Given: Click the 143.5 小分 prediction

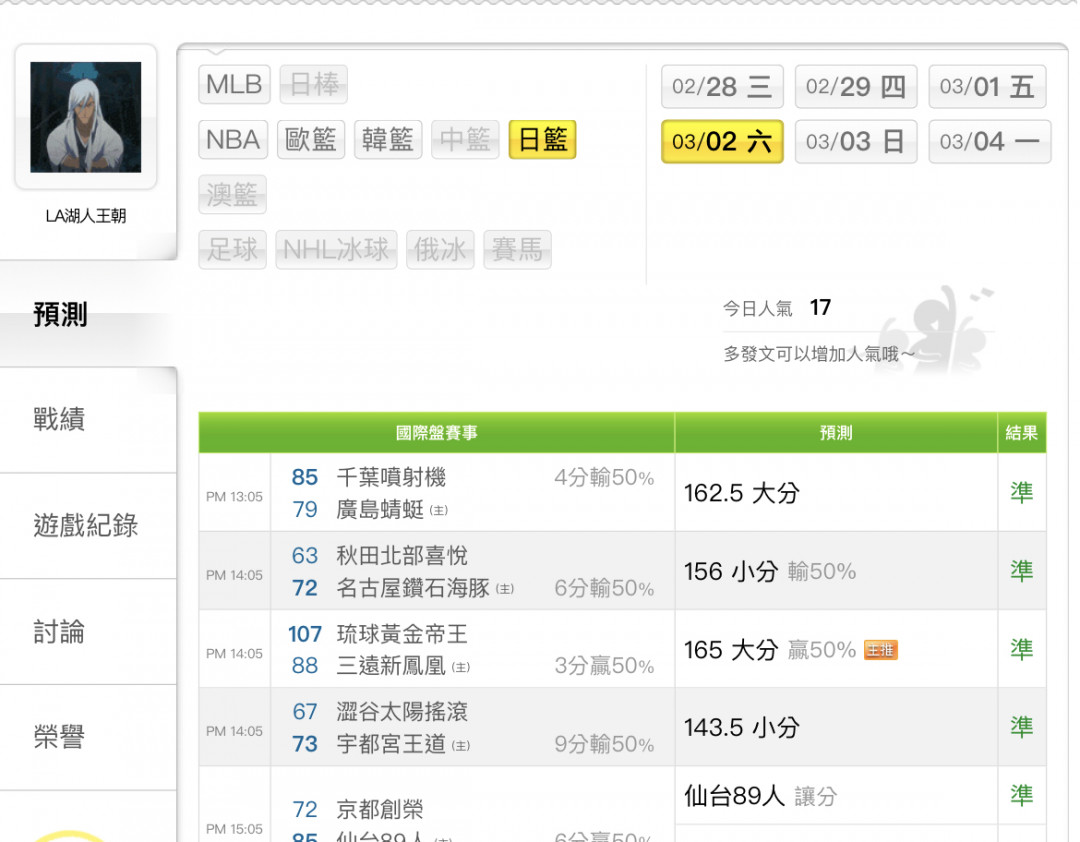Looking at the screenshot, I should pos(742,728).
